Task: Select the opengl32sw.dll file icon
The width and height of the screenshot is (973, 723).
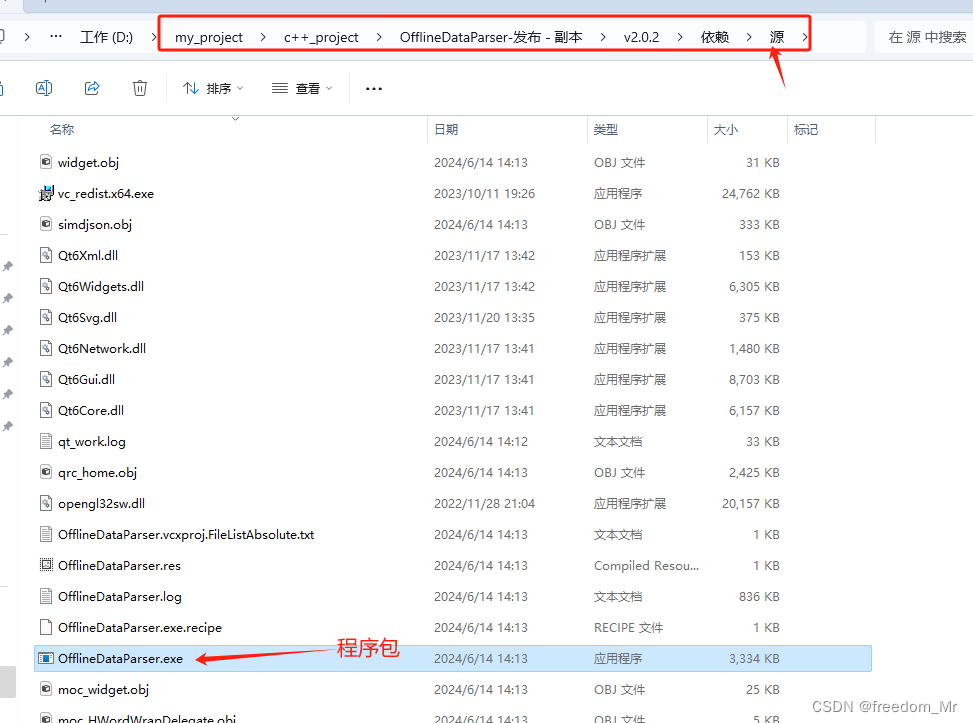Action: coord(46,503)
